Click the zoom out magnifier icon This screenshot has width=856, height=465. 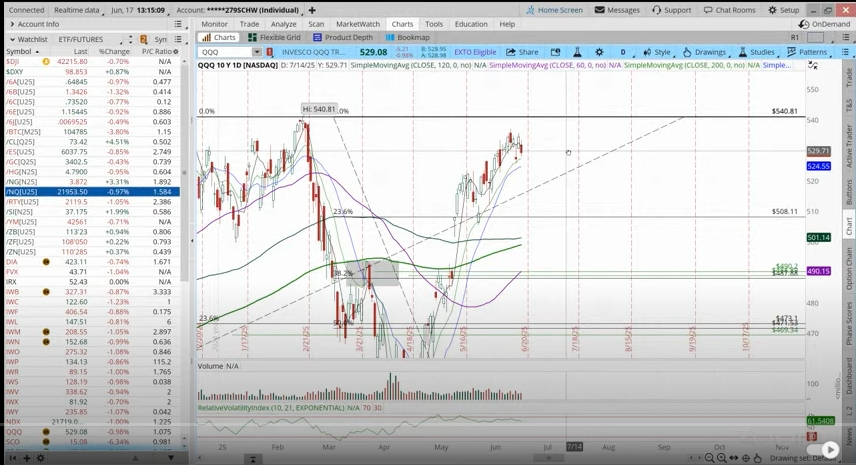coord(710,458)
